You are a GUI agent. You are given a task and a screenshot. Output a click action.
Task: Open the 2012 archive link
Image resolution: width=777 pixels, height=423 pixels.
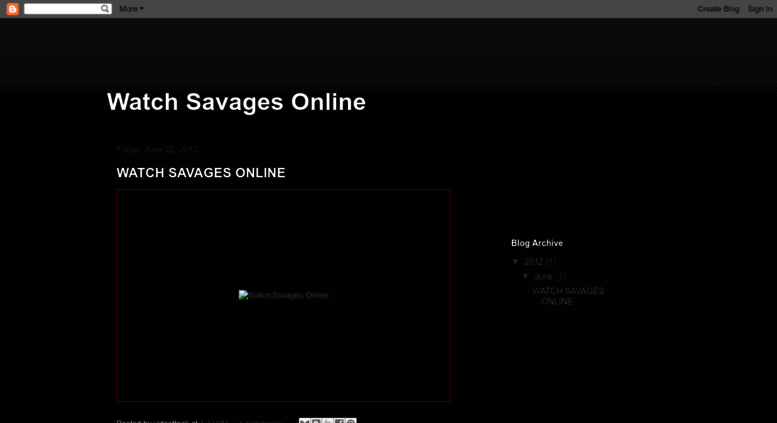pyautogui.click(x=533, y=262)
